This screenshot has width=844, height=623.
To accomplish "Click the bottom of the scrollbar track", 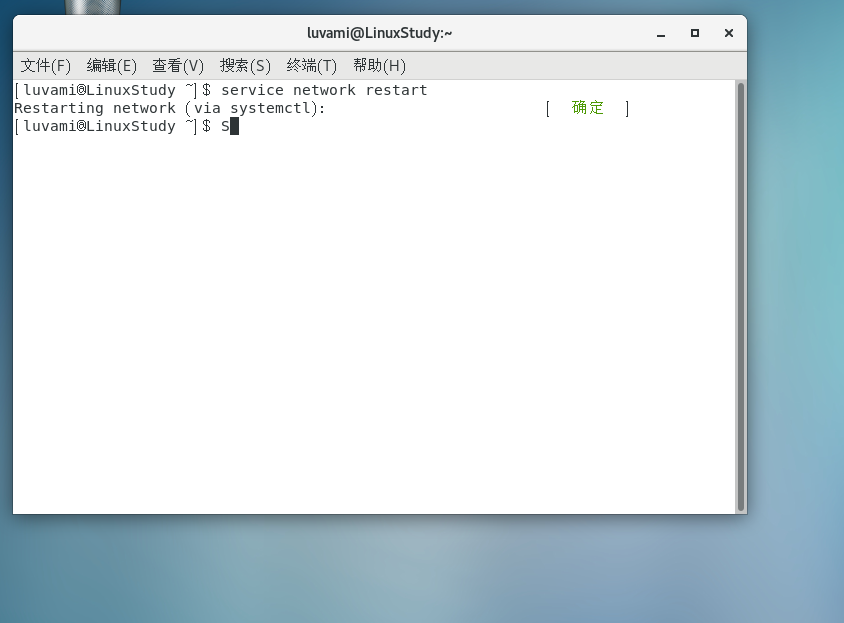I will [740, 505].
